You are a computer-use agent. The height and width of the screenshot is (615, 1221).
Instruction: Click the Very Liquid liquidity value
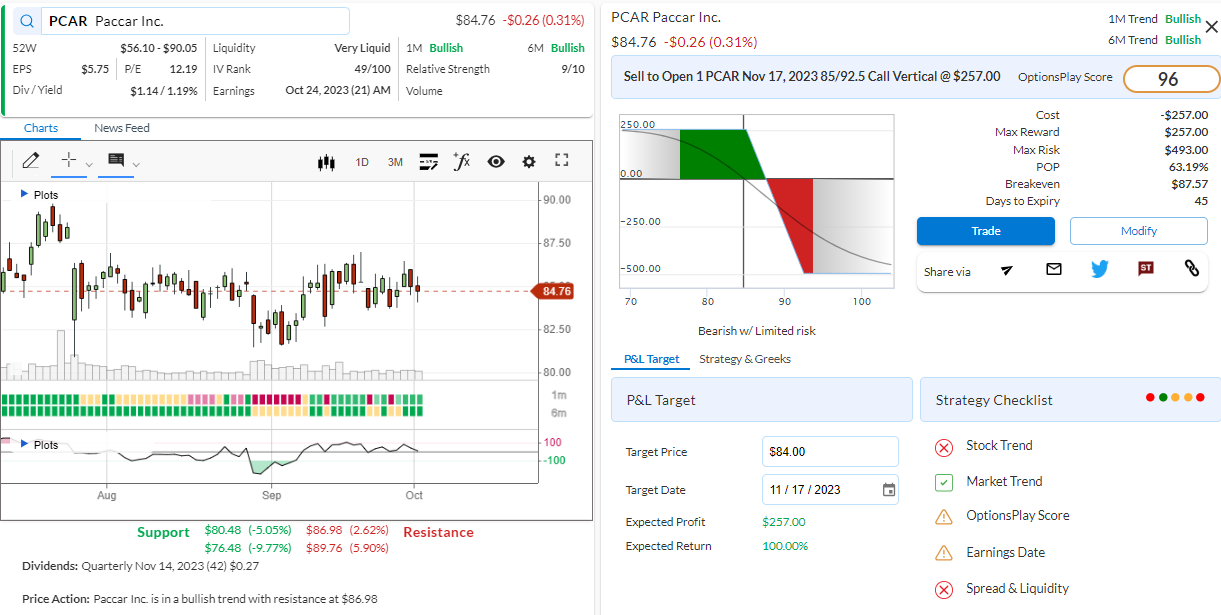[362, 48]
